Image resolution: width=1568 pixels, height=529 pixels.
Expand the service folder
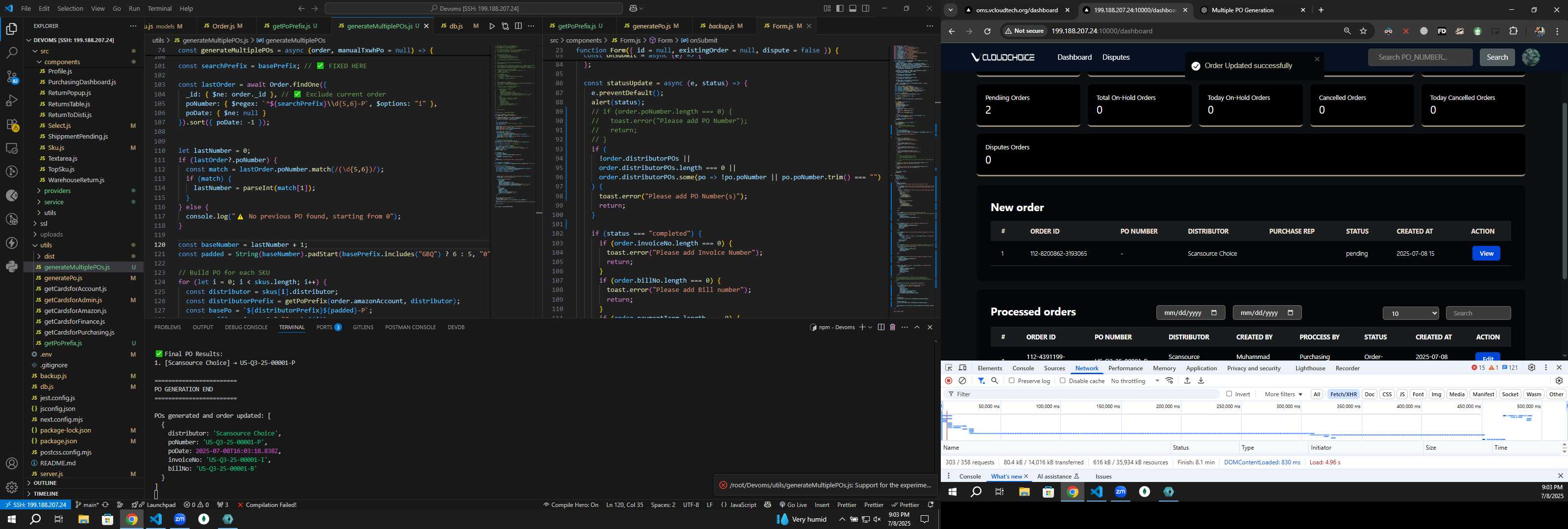tap(53, 201)
